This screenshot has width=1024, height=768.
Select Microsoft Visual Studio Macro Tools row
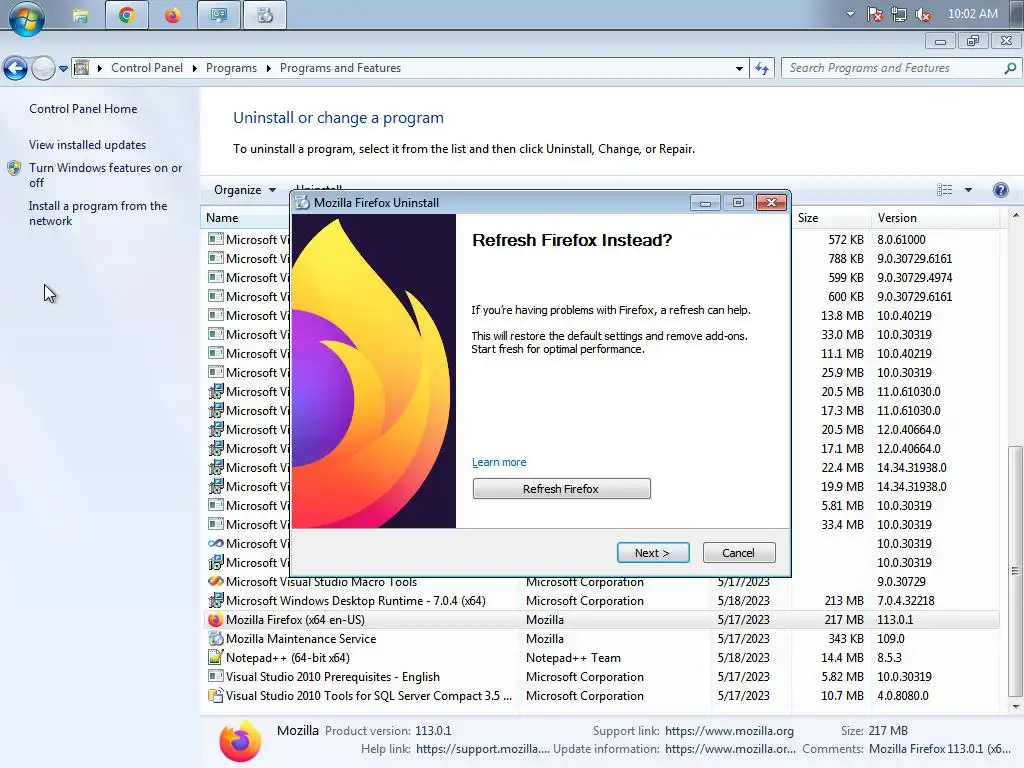click(x=602, y=582)
